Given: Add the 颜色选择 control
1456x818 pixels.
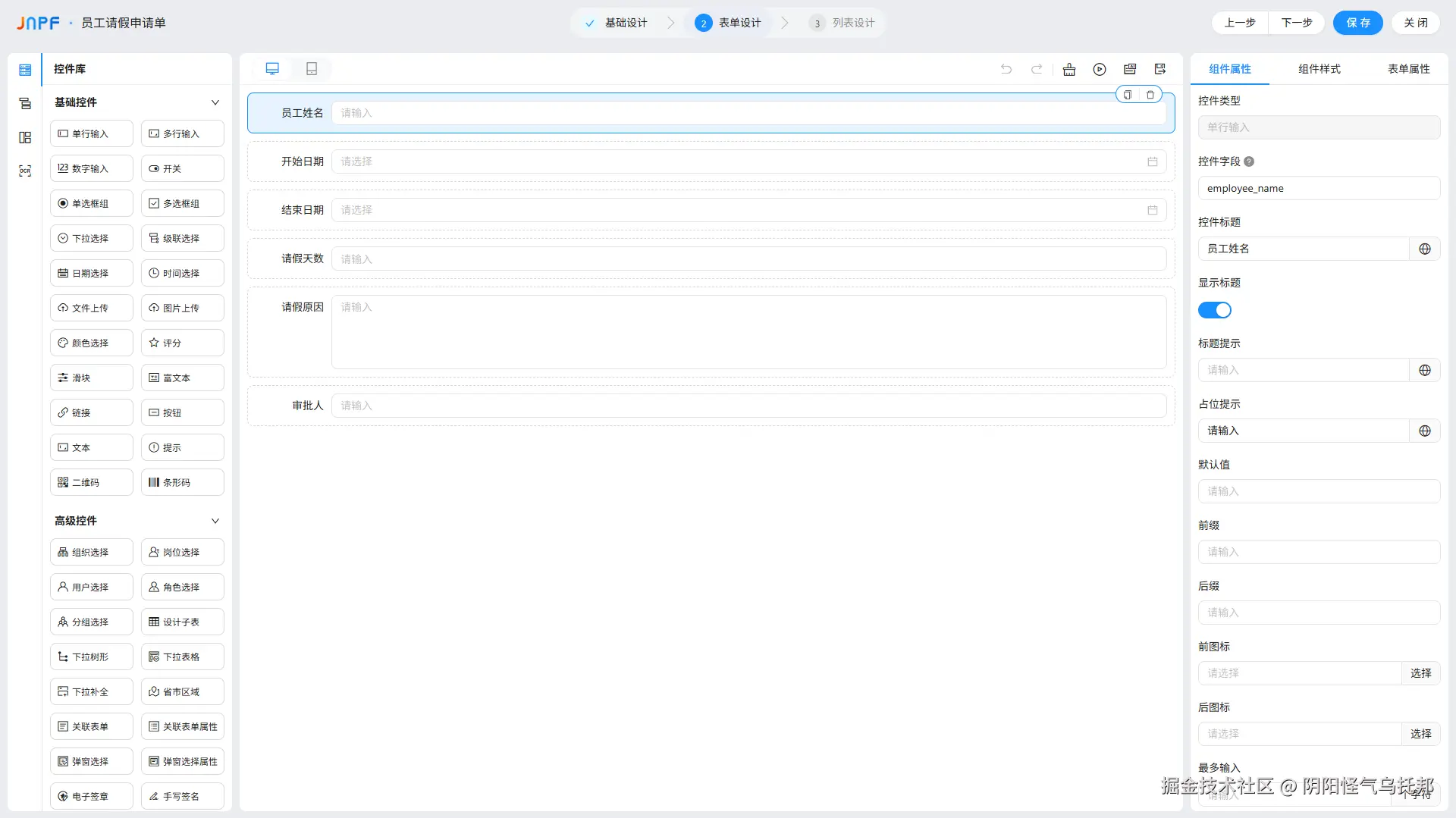Looking at the screenshot, I should point(92,343).
